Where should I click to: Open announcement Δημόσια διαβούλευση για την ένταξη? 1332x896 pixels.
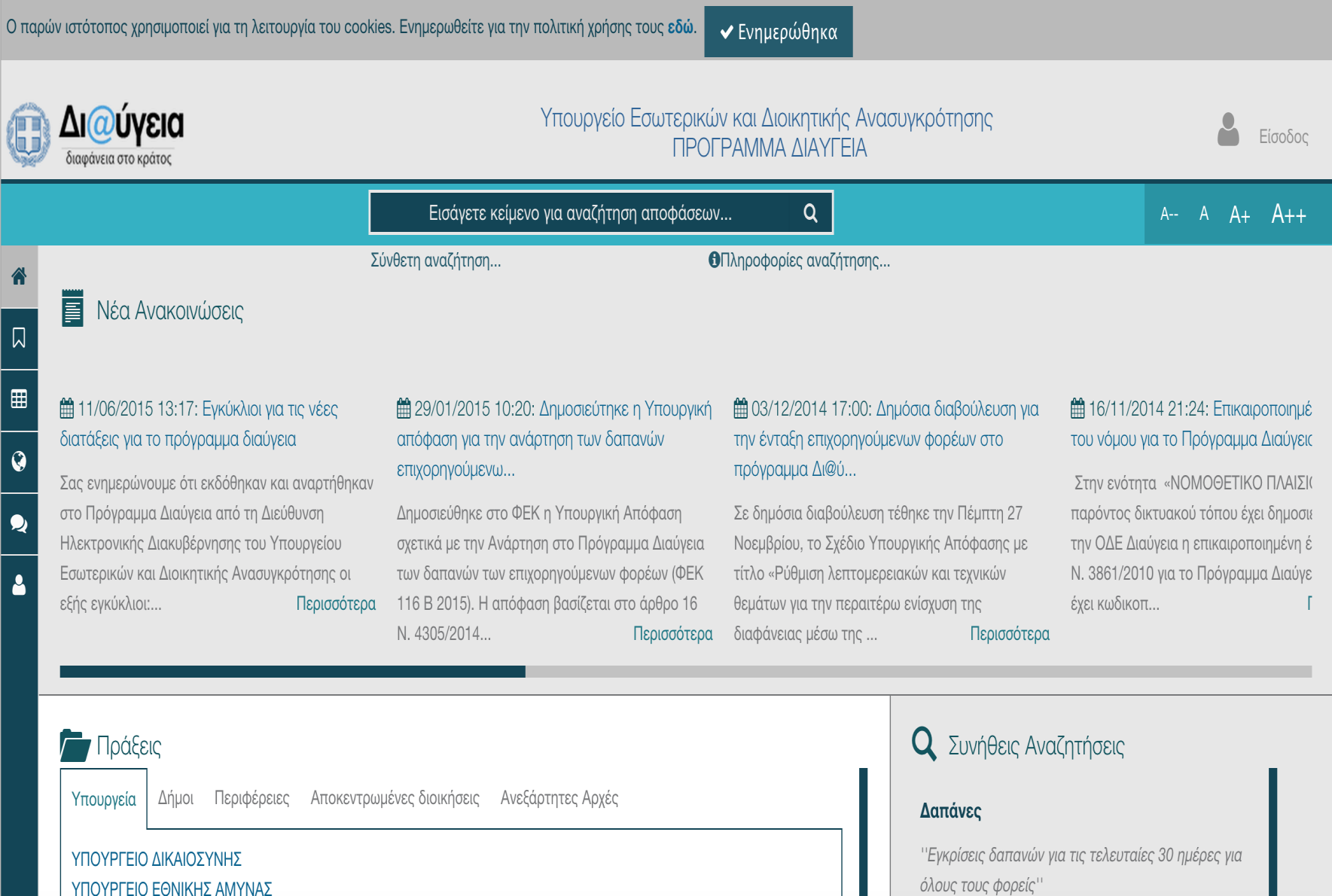click(886, 439)
